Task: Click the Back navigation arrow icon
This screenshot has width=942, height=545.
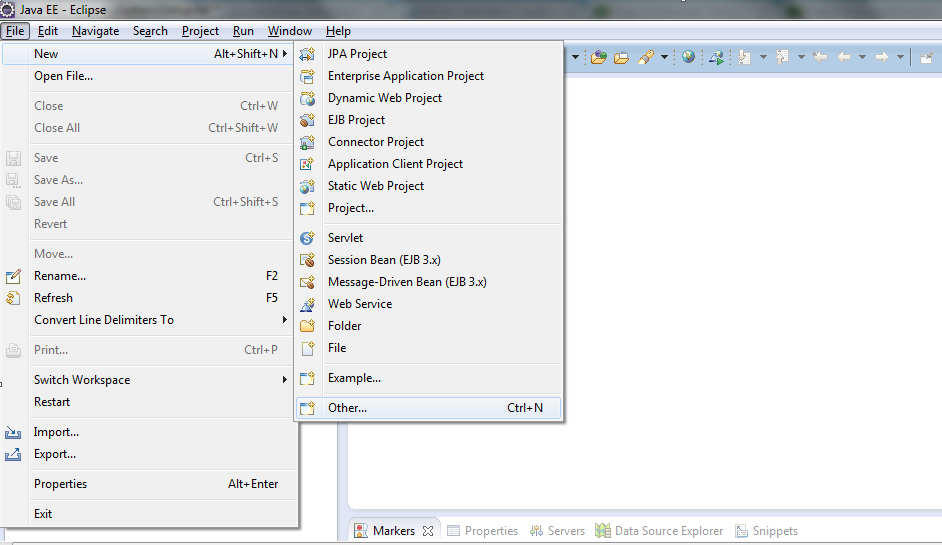Action: [844, 58]
